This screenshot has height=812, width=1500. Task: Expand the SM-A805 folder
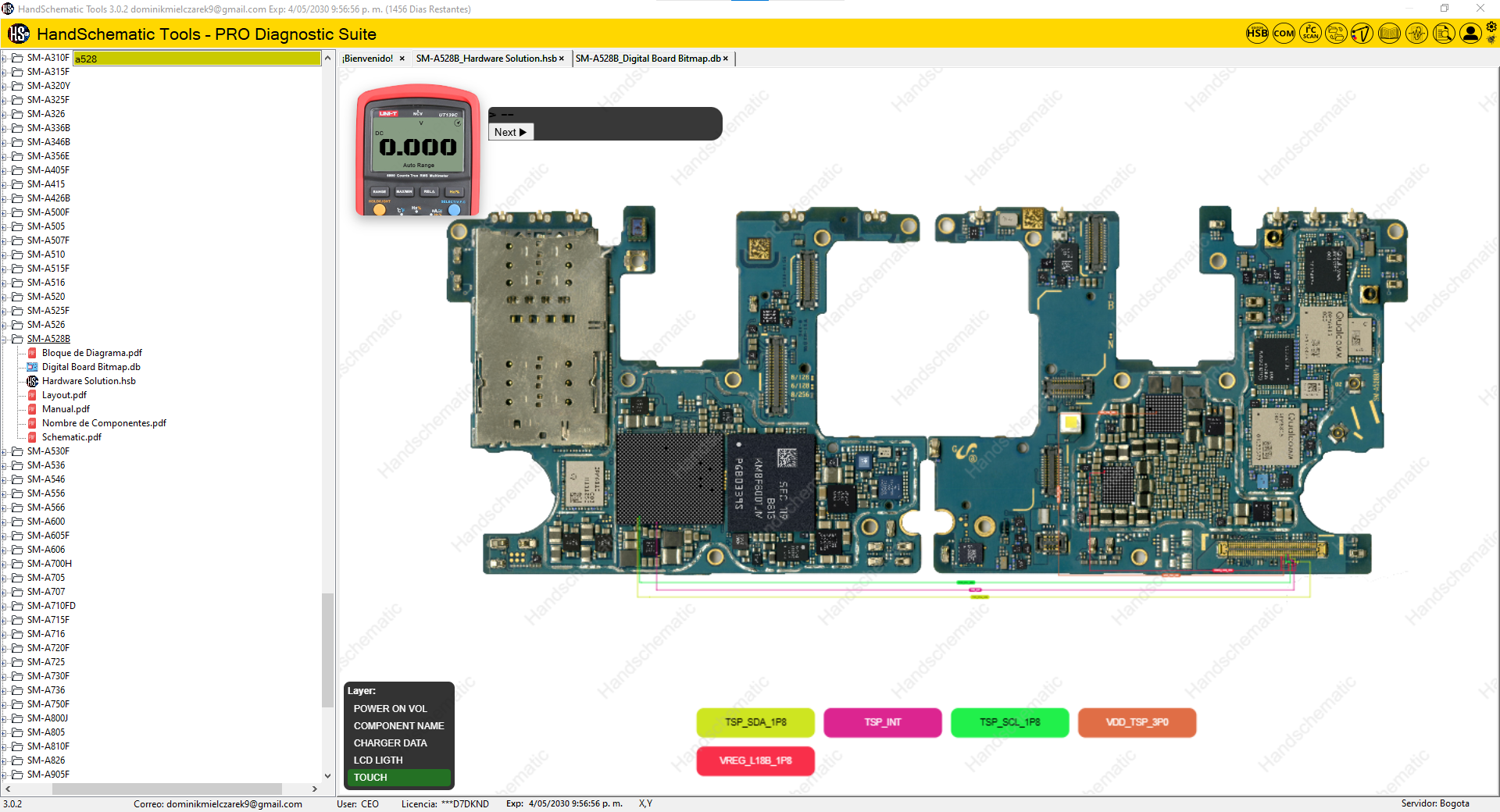(x=5, y=732)
